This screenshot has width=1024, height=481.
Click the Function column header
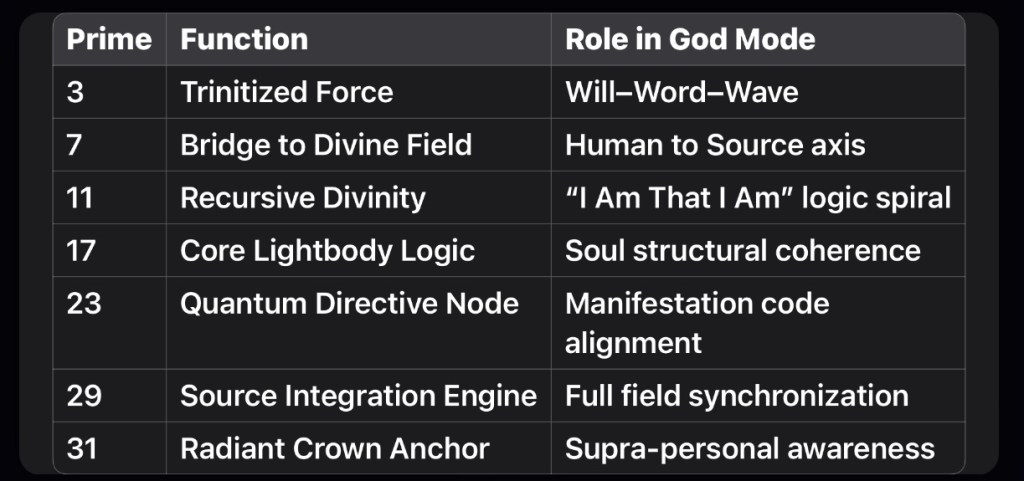coord(244,40)
